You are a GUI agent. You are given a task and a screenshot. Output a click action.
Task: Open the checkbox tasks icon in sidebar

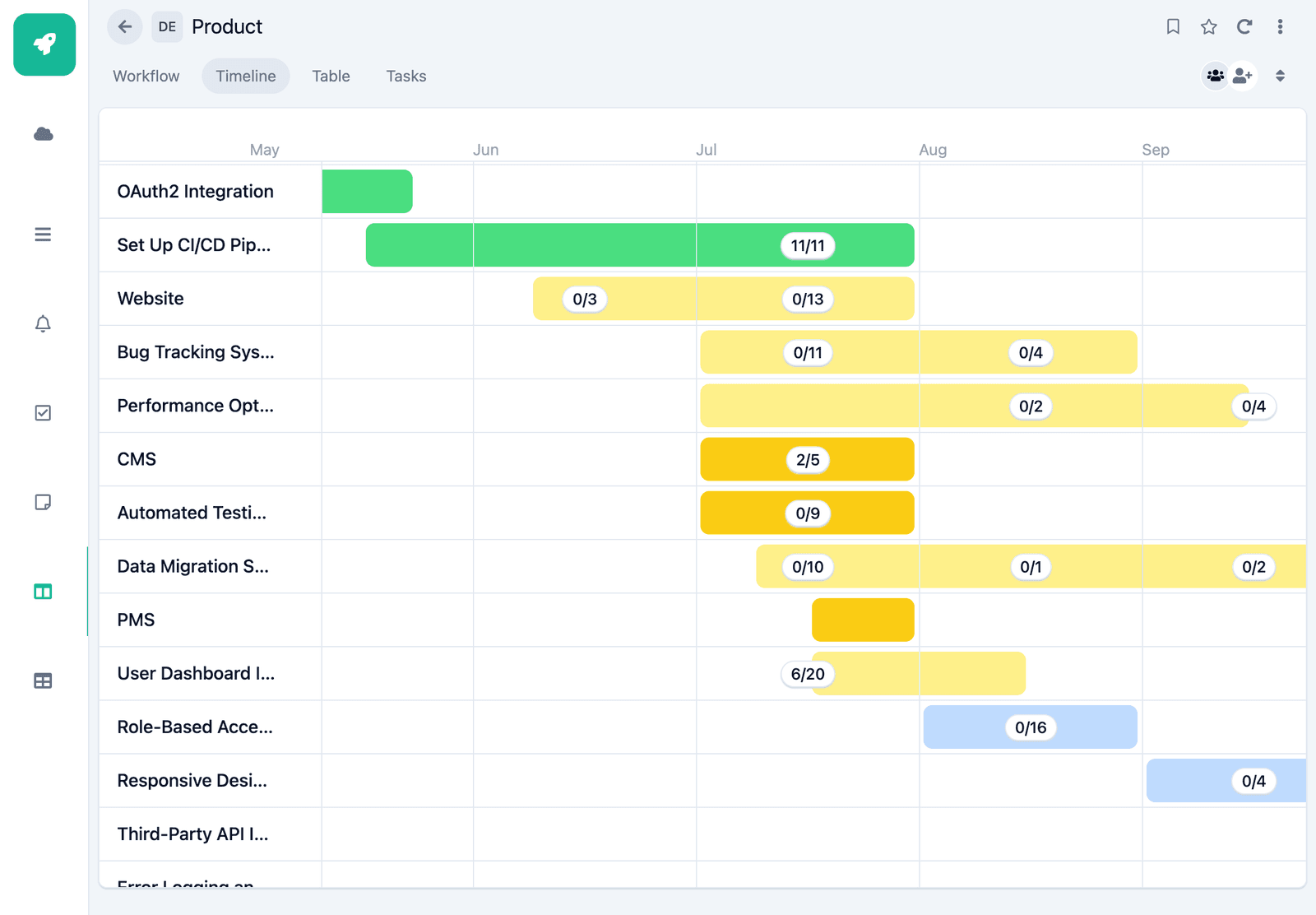tap(44, 413)
